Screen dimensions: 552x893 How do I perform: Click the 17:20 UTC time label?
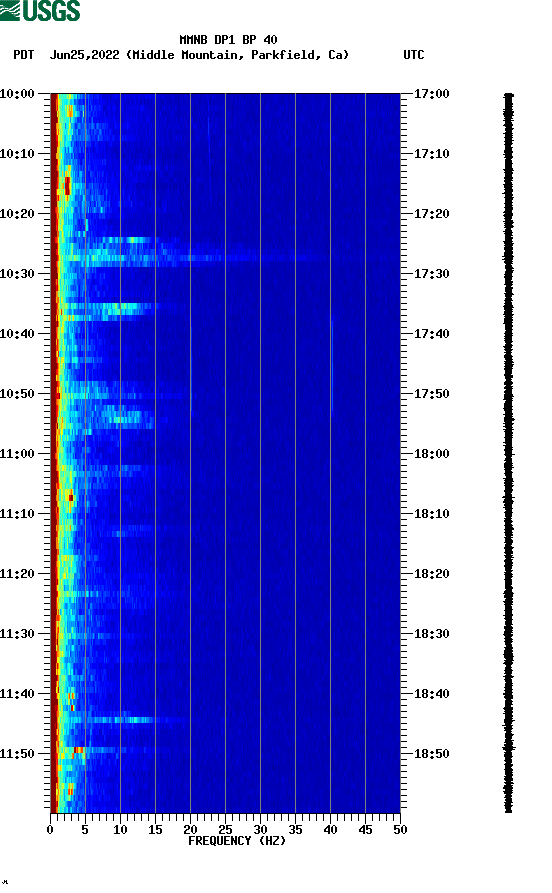coord(431,214)
